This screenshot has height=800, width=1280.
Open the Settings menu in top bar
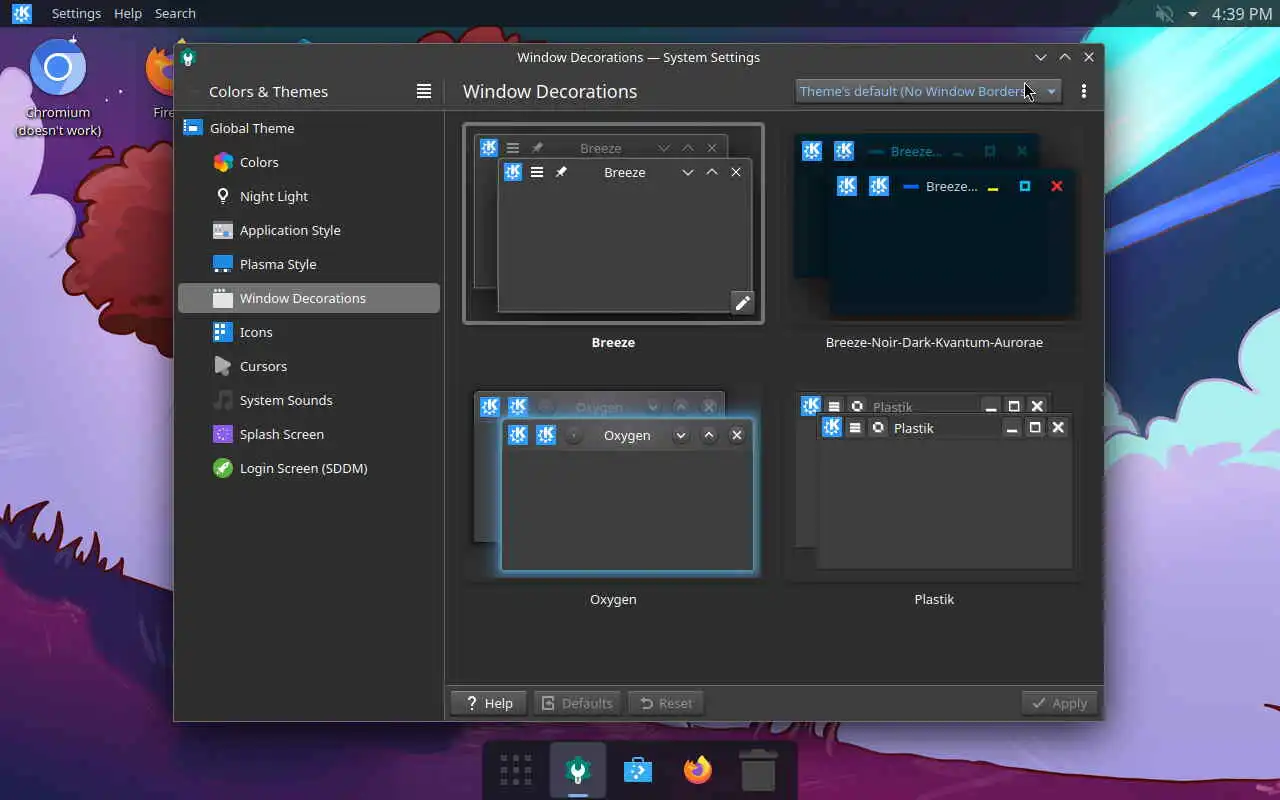[x=76, y=13]
